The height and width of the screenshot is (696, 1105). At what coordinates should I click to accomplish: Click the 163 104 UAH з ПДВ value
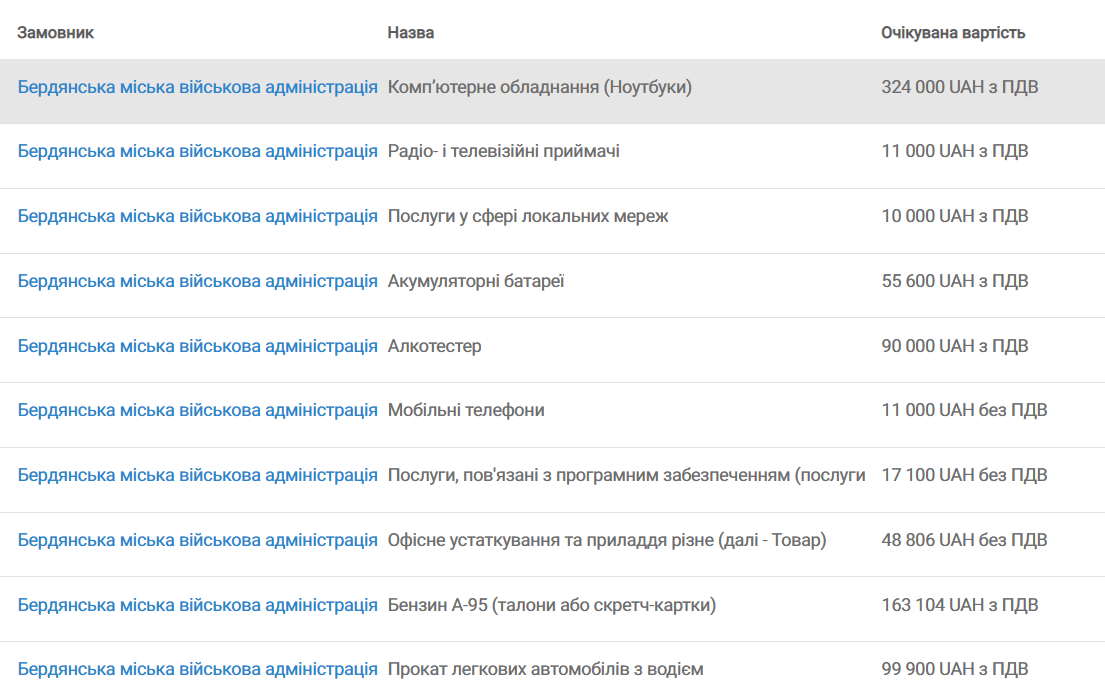pyautogui.click(x=959, y=605)
